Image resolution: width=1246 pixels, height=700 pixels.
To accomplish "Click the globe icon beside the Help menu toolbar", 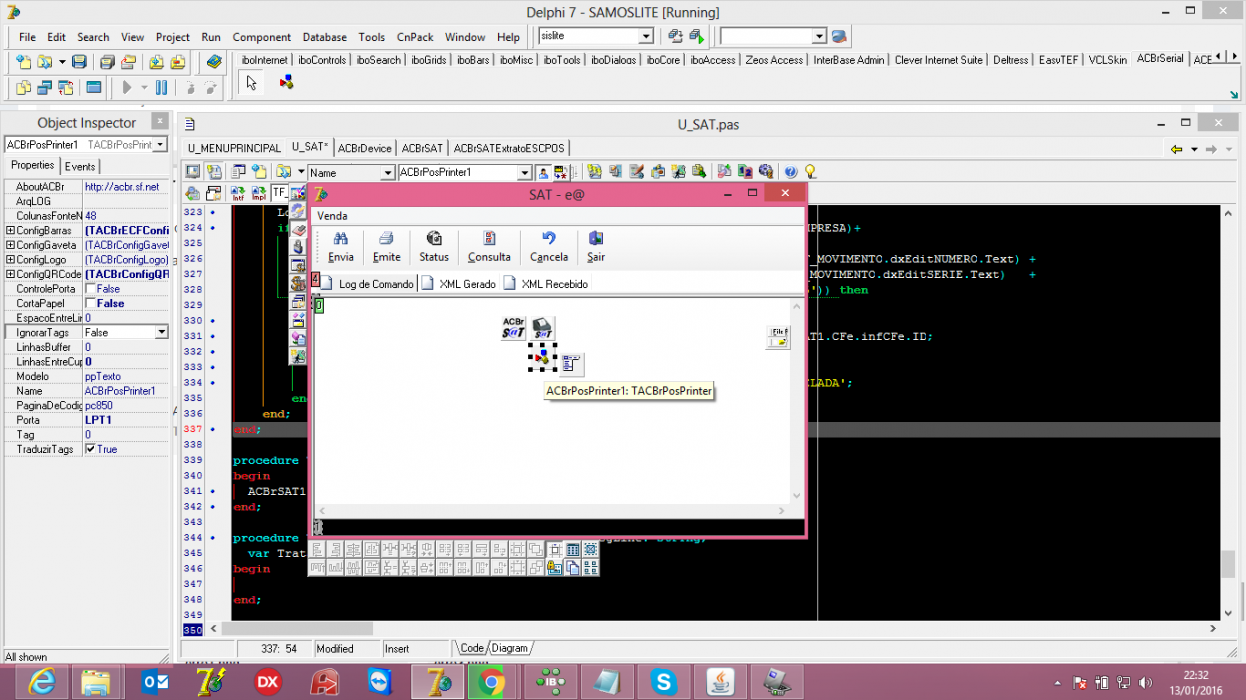I will pos(839,36).
